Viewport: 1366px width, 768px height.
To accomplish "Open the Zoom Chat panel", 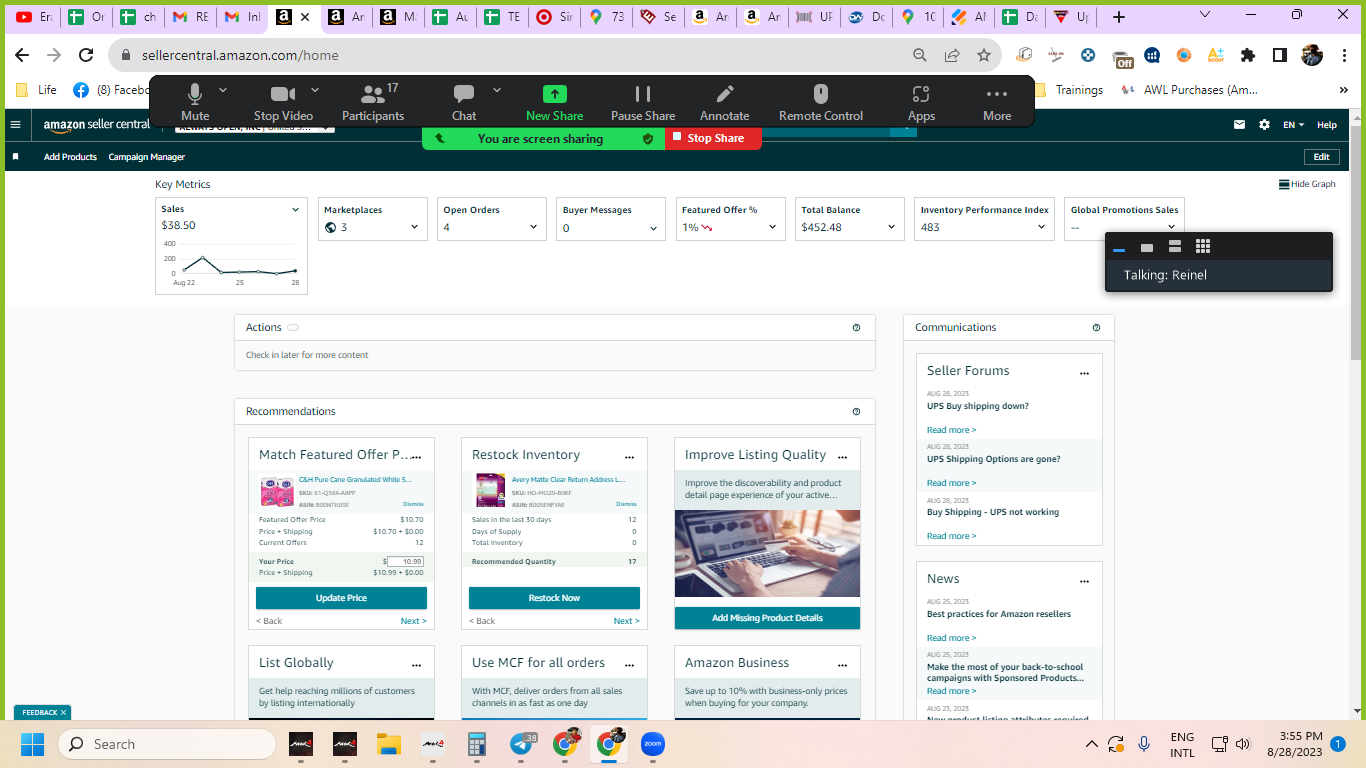I will click(464, 102).
